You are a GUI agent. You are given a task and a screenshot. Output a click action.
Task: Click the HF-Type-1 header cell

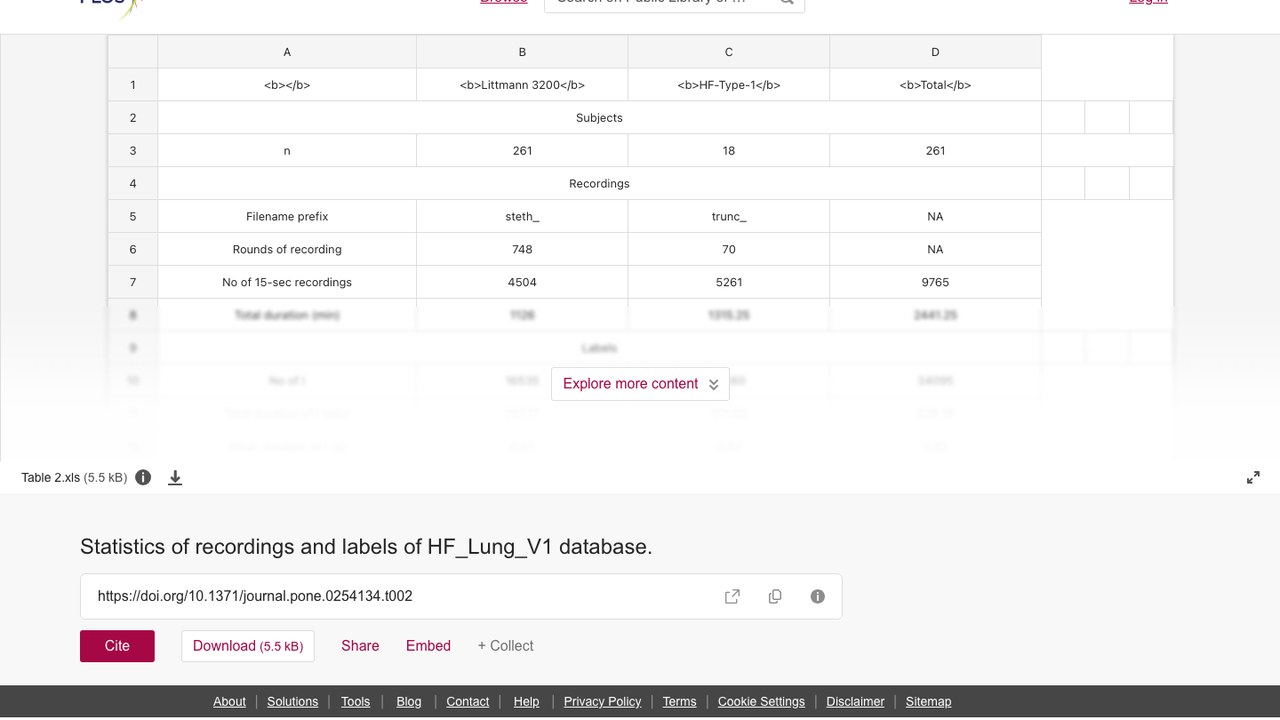tap(729, 85)
